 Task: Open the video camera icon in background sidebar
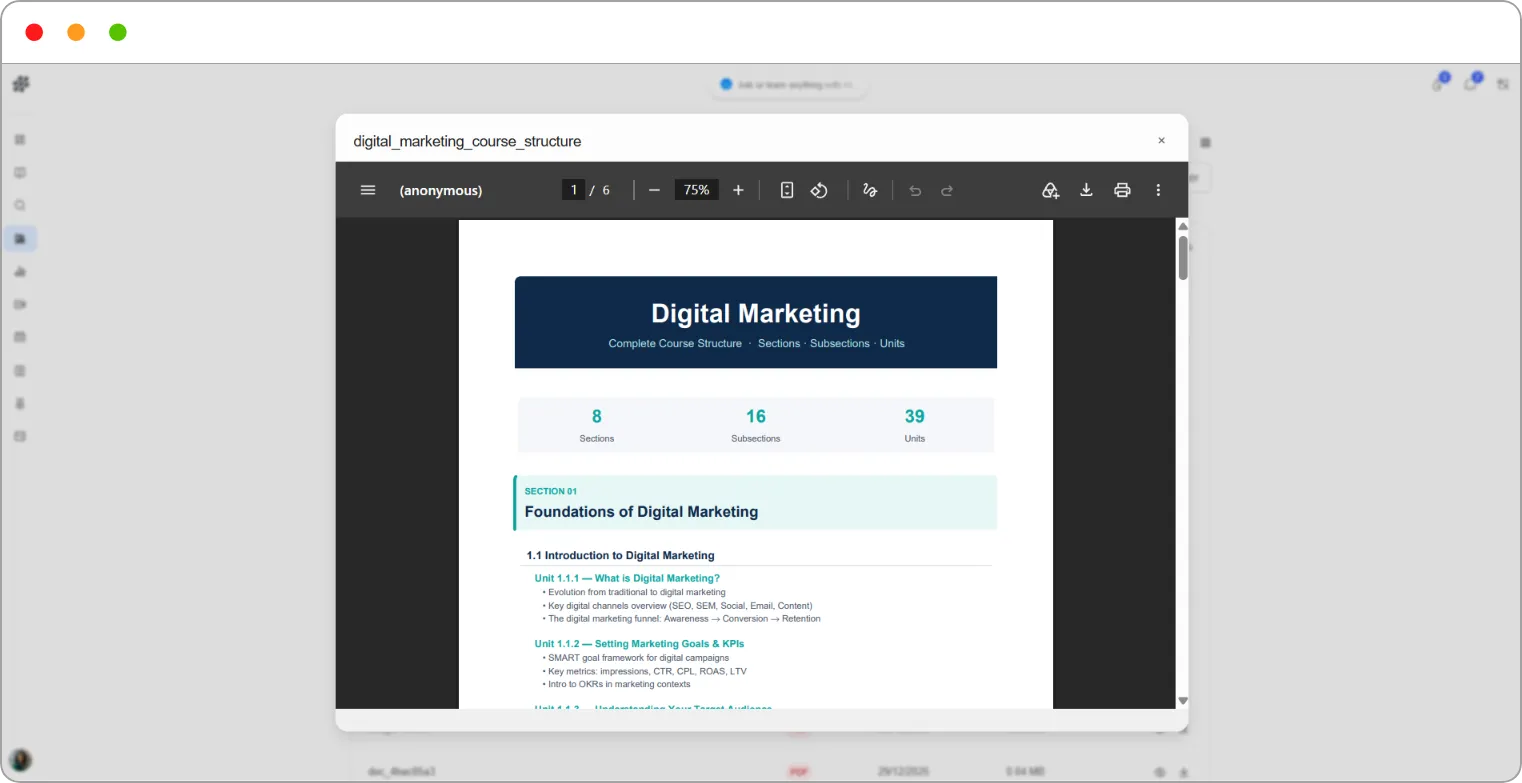(20, 304)
